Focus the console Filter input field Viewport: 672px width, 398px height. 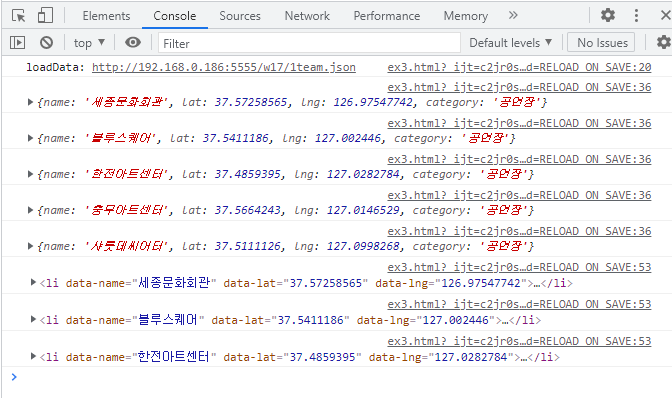point(309,43)
